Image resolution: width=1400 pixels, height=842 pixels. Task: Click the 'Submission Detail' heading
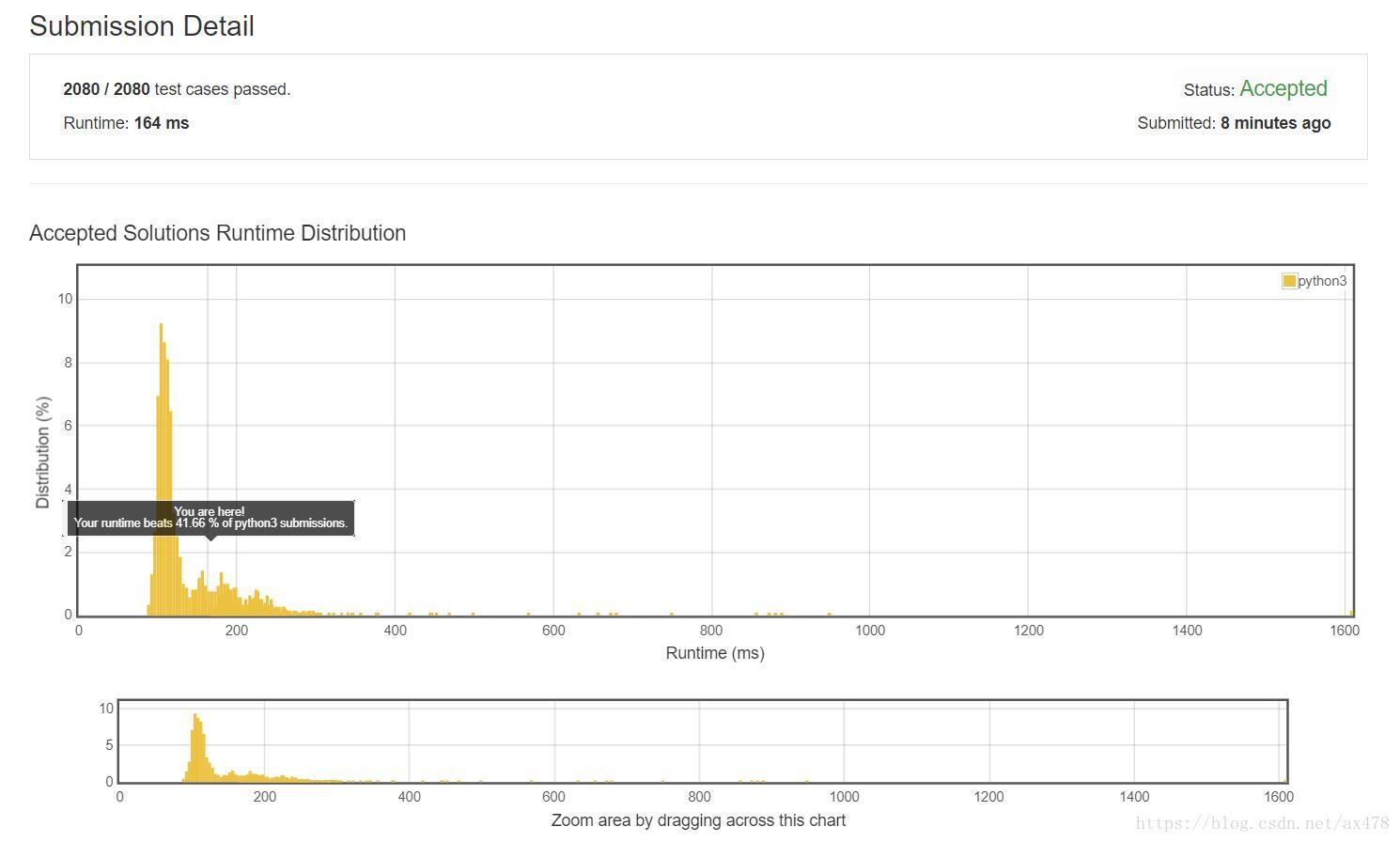(142, 26)
